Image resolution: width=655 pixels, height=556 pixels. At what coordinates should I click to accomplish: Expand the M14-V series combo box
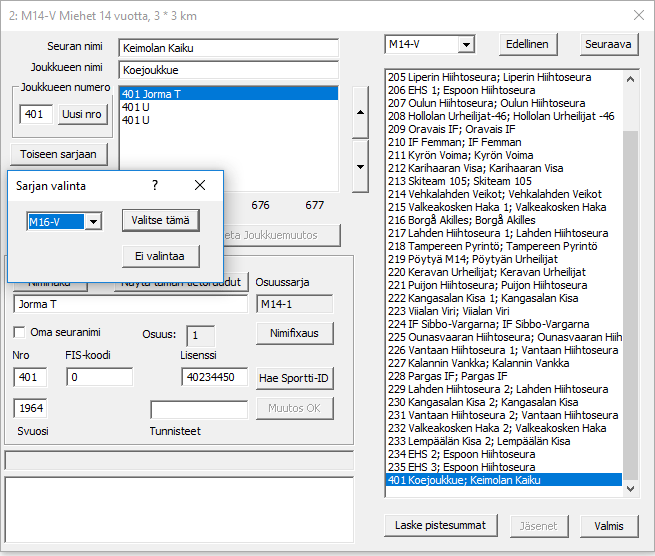pos(465,45)
